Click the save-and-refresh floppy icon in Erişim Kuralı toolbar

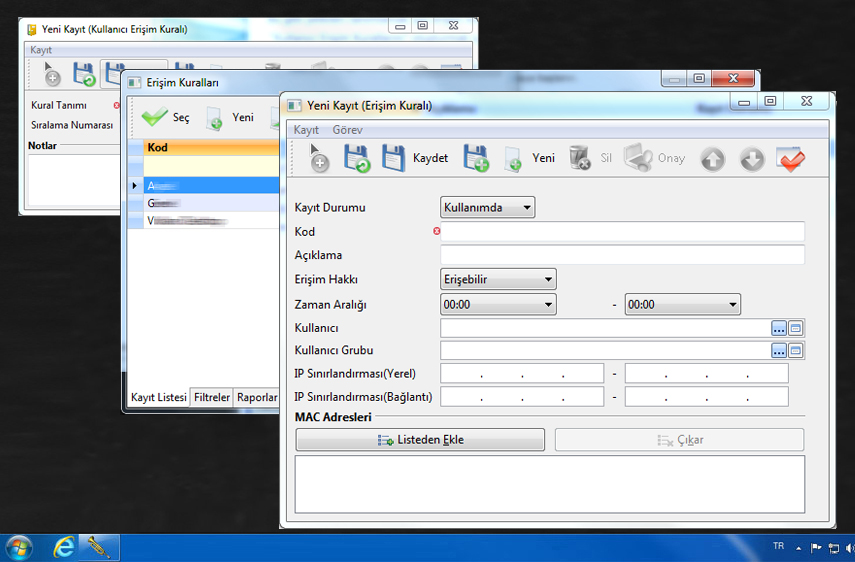tap(356, 158)
